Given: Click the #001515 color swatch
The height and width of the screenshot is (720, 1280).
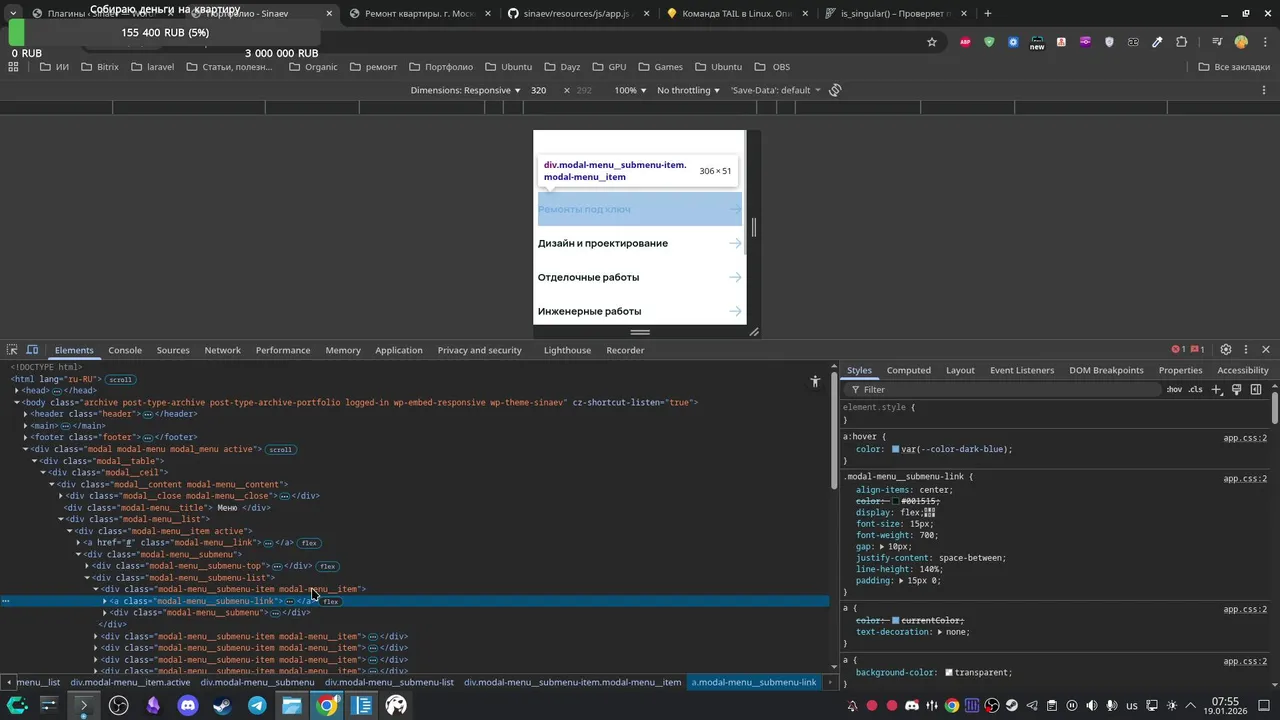Looking at the screenshot, I should click(896, 501).
